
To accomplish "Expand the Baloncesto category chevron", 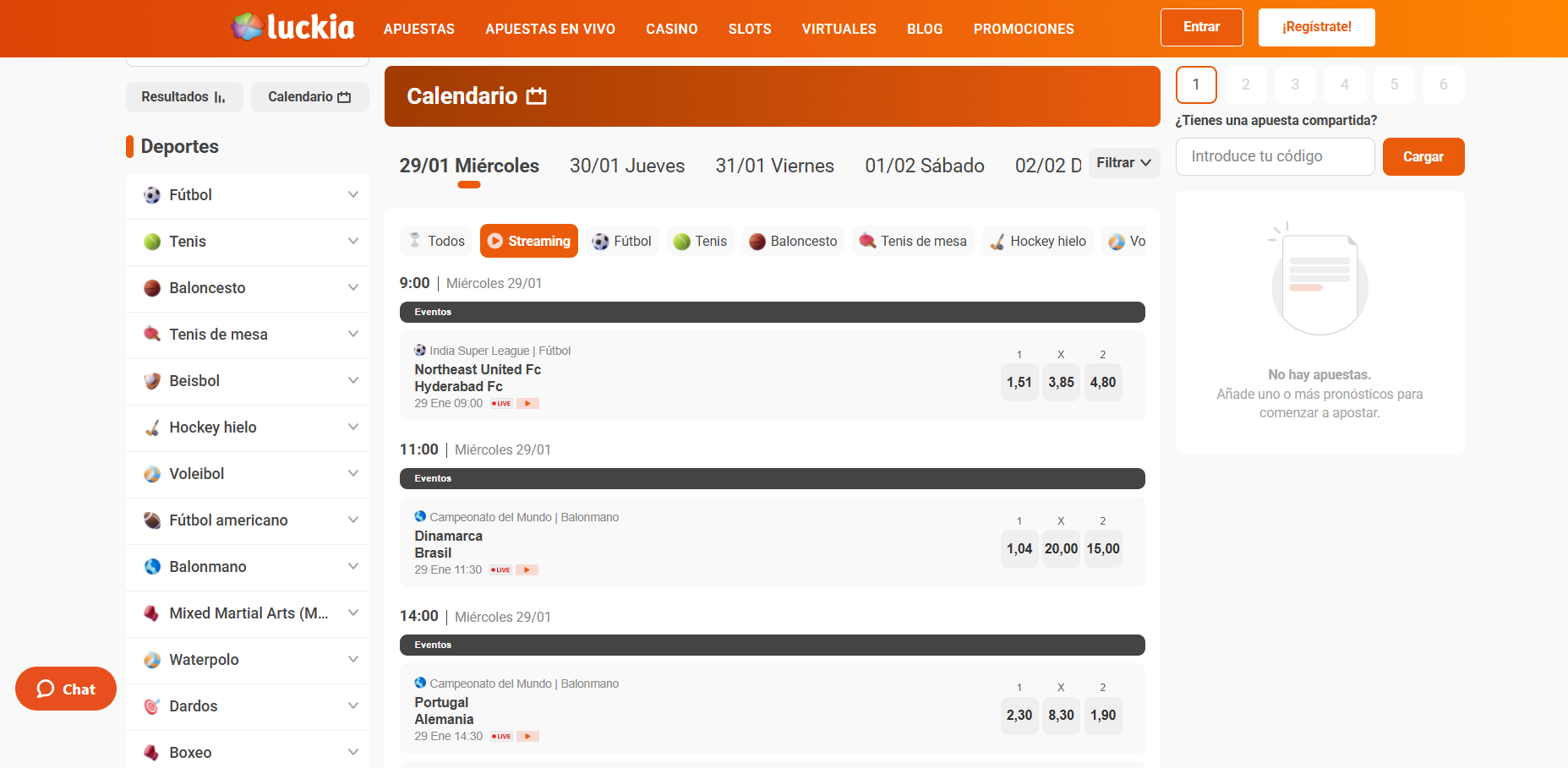I will pos(353,287).
